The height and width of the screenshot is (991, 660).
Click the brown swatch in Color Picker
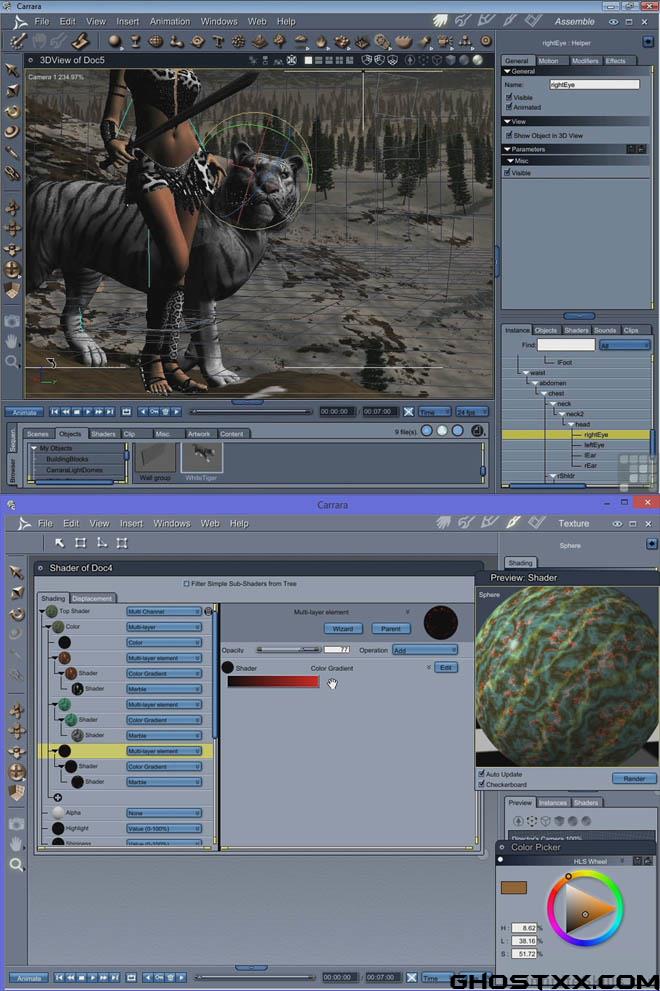click(513, 887)
